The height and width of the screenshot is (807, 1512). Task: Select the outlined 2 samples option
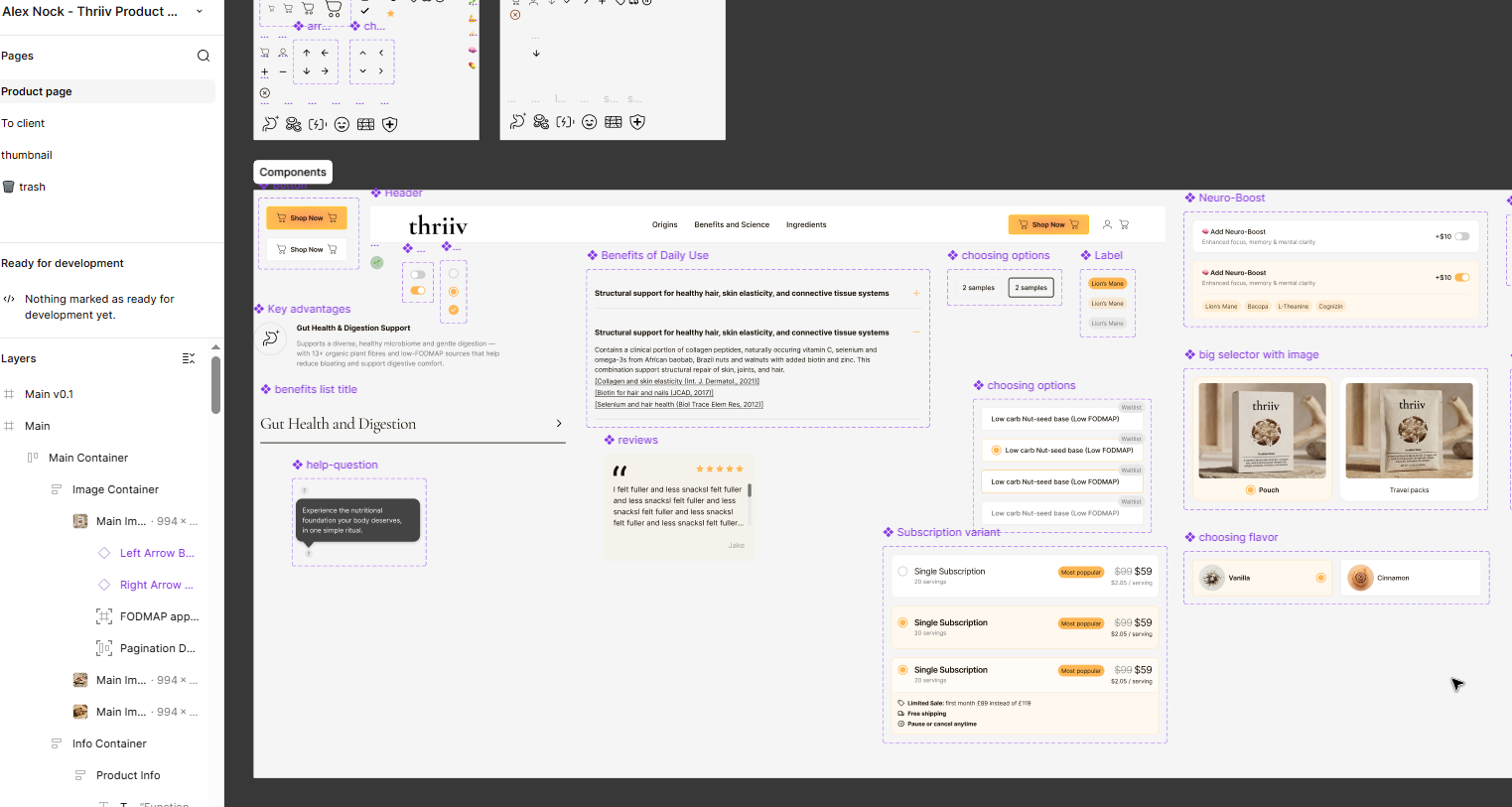pos(1033,288)
